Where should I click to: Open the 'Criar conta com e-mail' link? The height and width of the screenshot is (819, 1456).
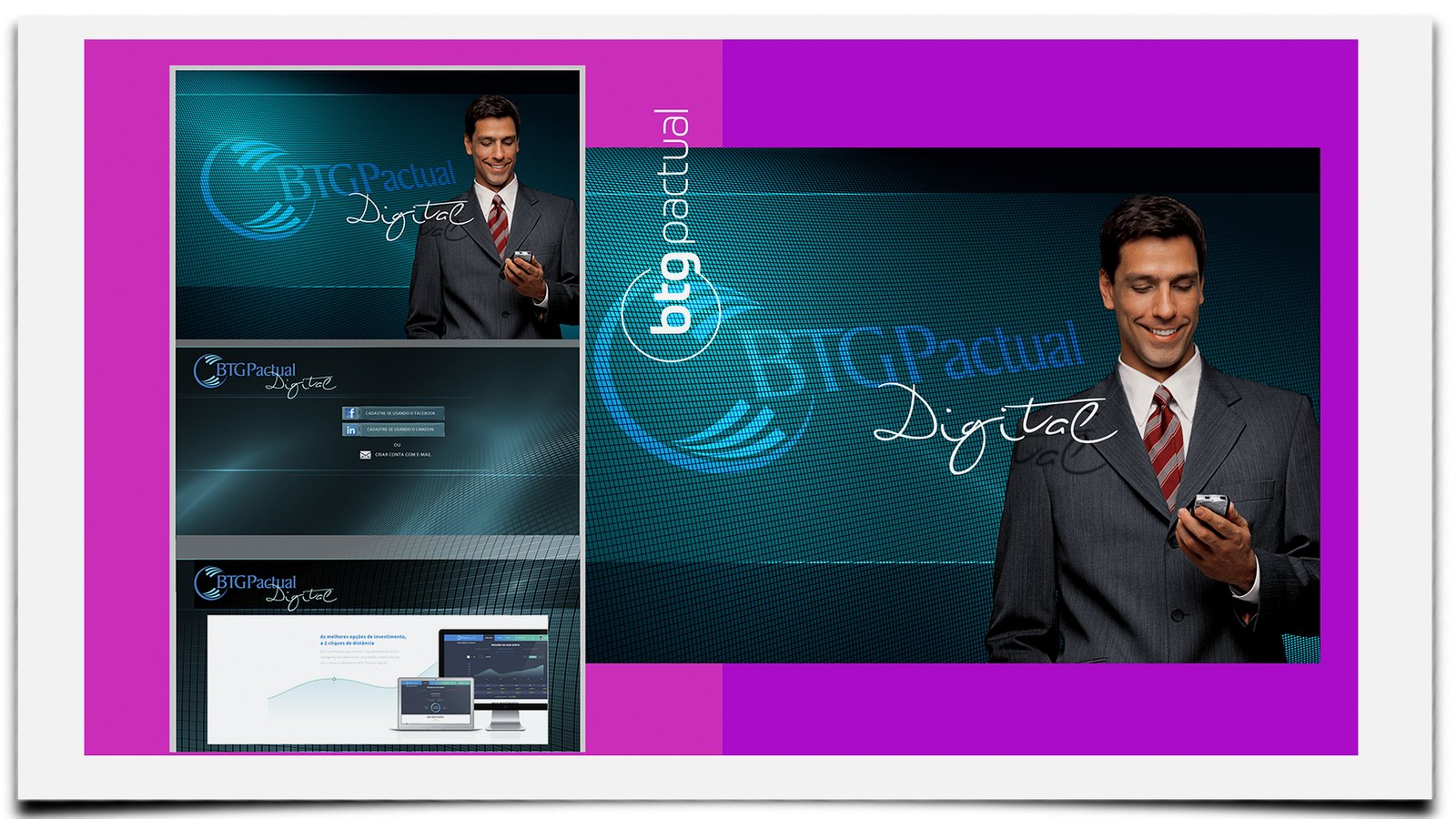pos(403,455)
